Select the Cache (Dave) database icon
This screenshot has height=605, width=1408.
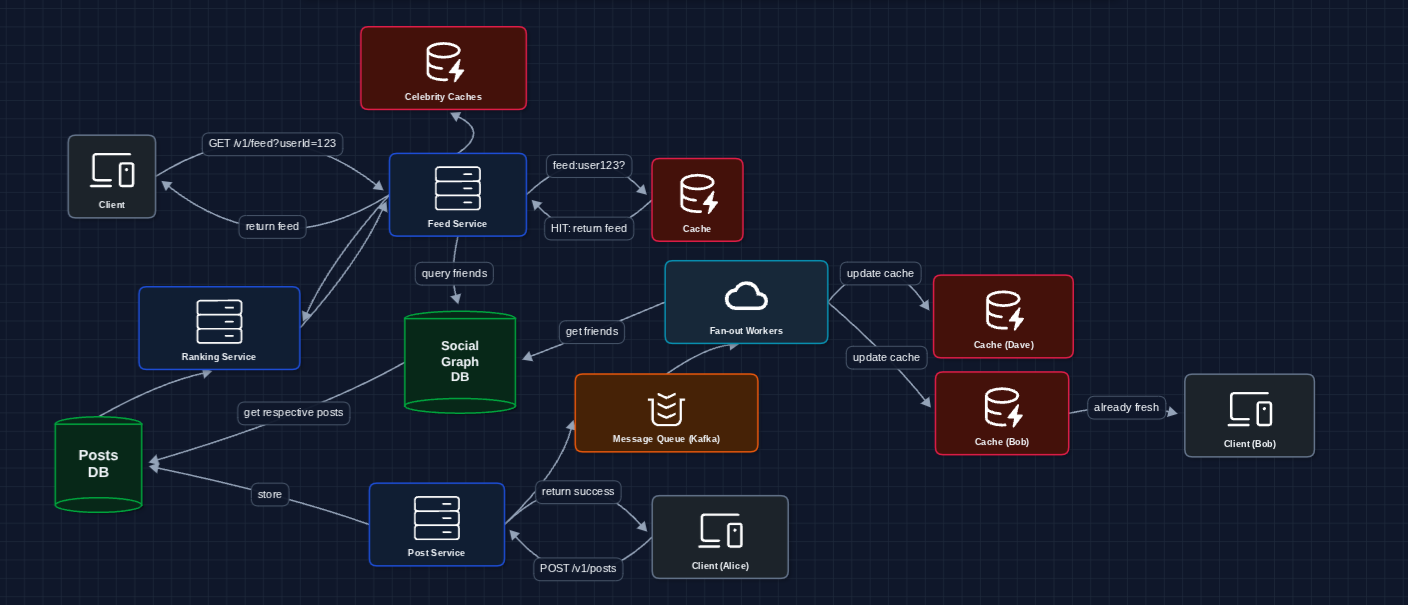coord(1002,309)
